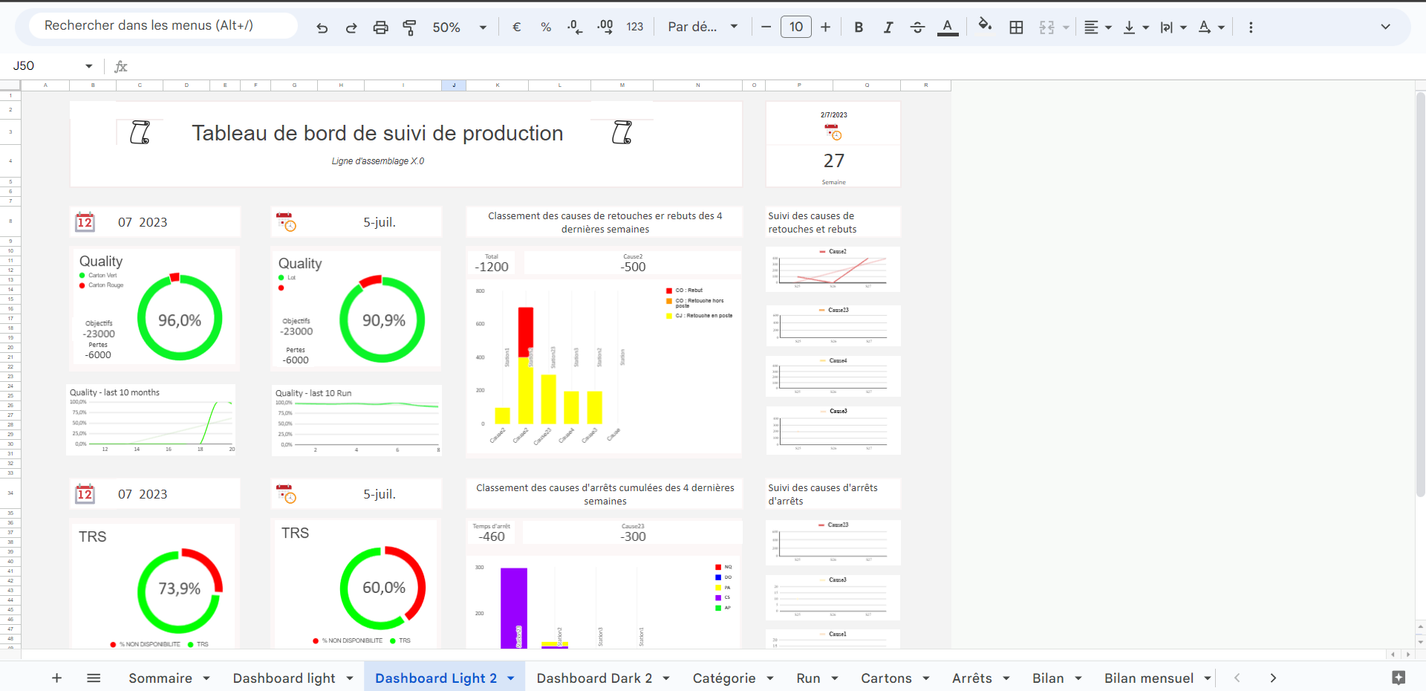Switch to the Cartons sheet tab

coord(888,678)
